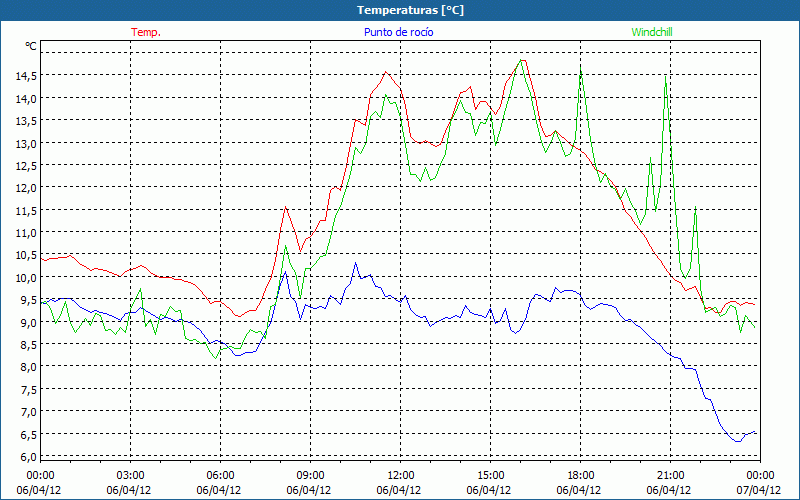Click the 06/04/12 date beneath the 09:00 label
This screenshot has width=800, height=500.
point(309,490)
